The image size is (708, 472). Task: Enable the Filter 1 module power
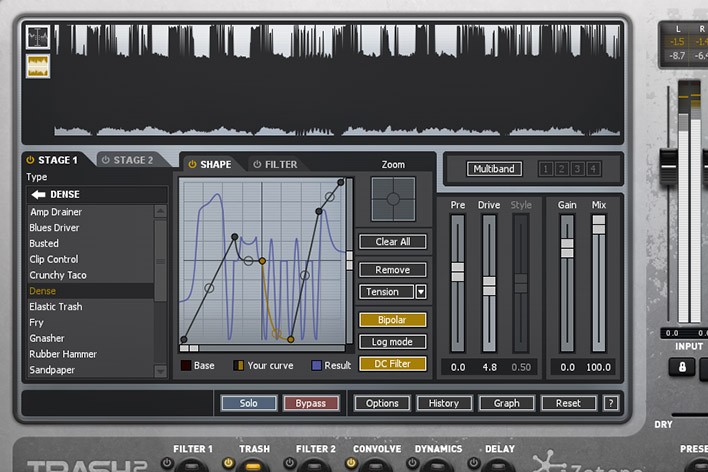[x=167, y=463]
